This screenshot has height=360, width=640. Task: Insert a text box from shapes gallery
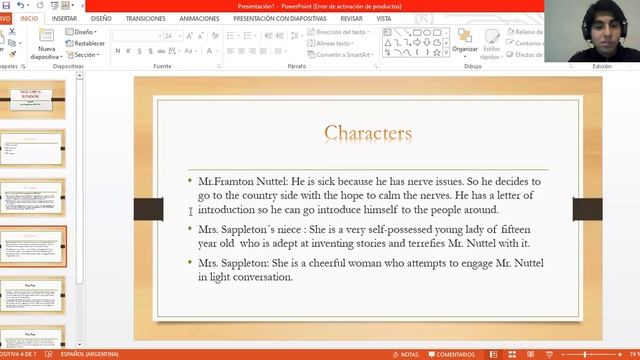(388, 32)
